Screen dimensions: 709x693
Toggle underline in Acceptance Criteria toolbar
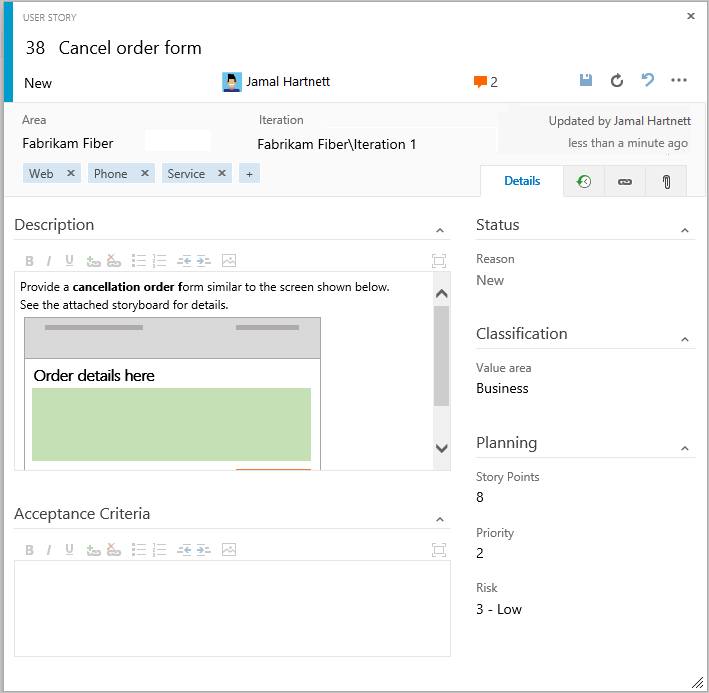pyautogui.click(x=69, y=550)
